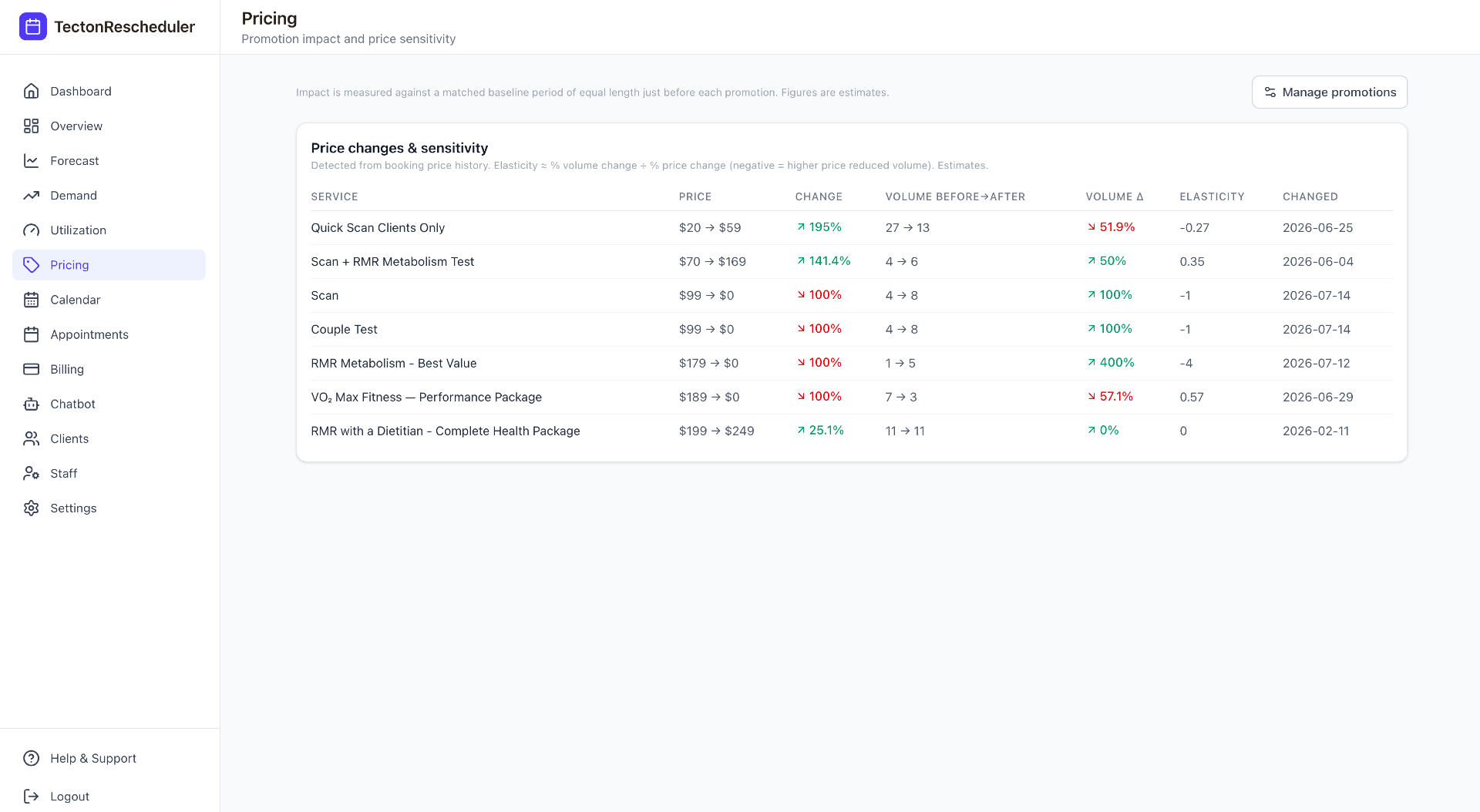This screenshot has height=812, width=1480.
Task: Go to Clients list
Action: (x=109, y=438)
